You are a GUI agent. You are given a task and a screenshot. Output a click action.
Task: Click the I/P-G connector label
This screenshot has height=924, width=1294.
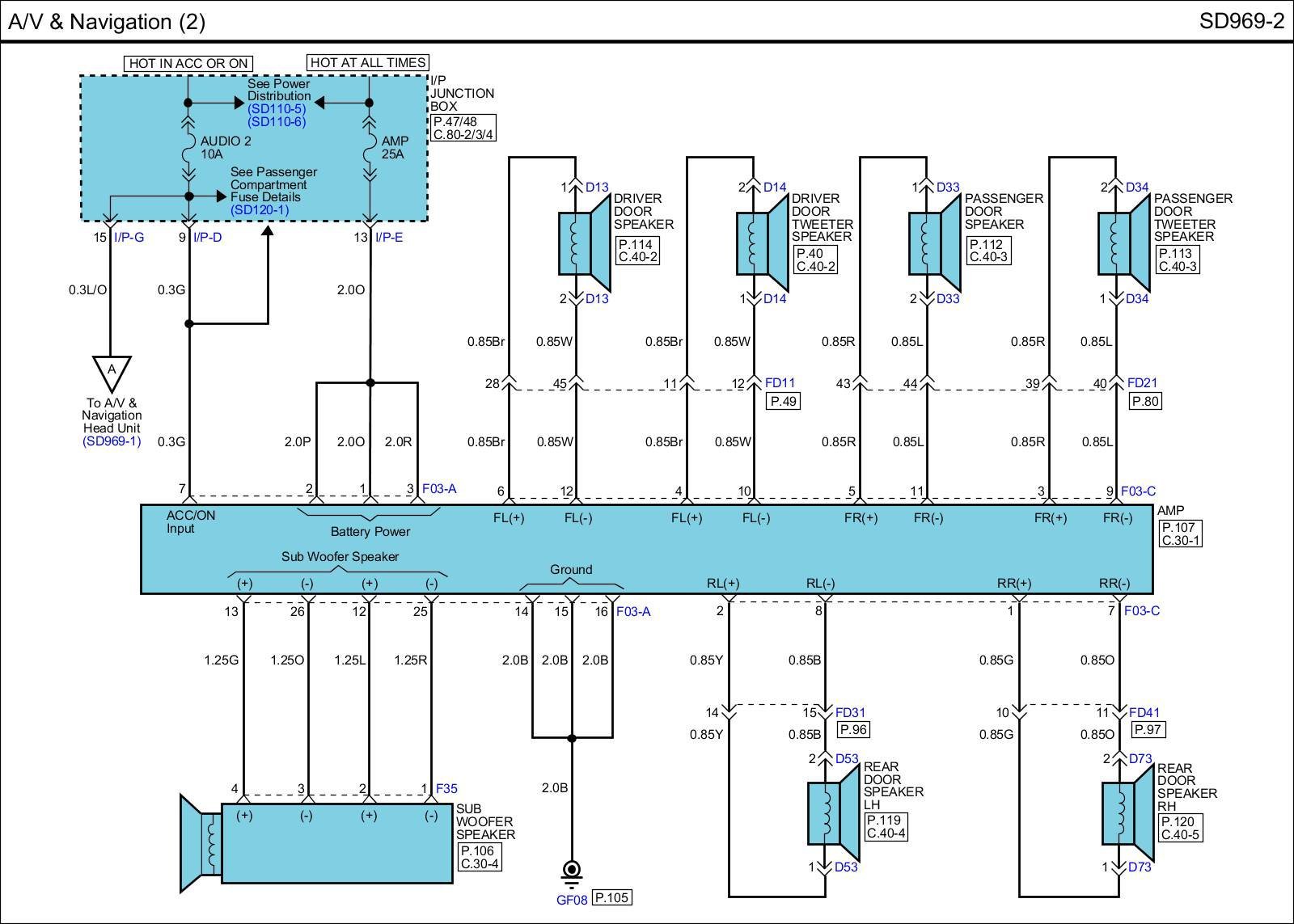click(129, 238)
